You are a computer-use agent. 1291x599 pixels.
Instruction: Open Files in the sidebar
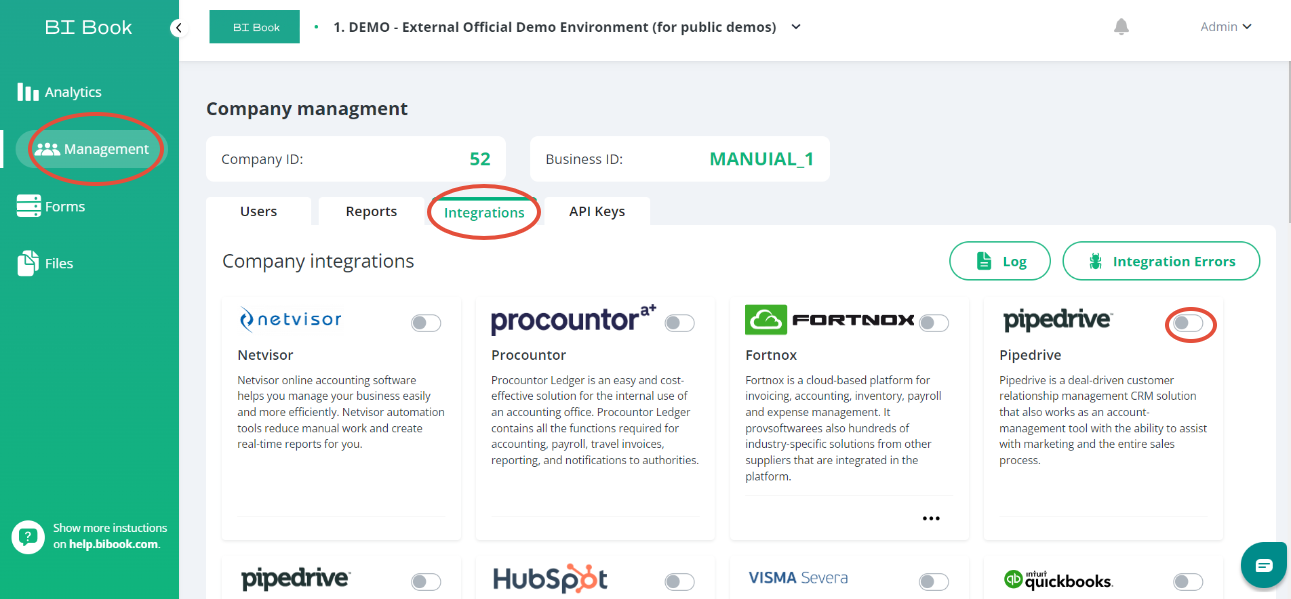pos(46,263)
